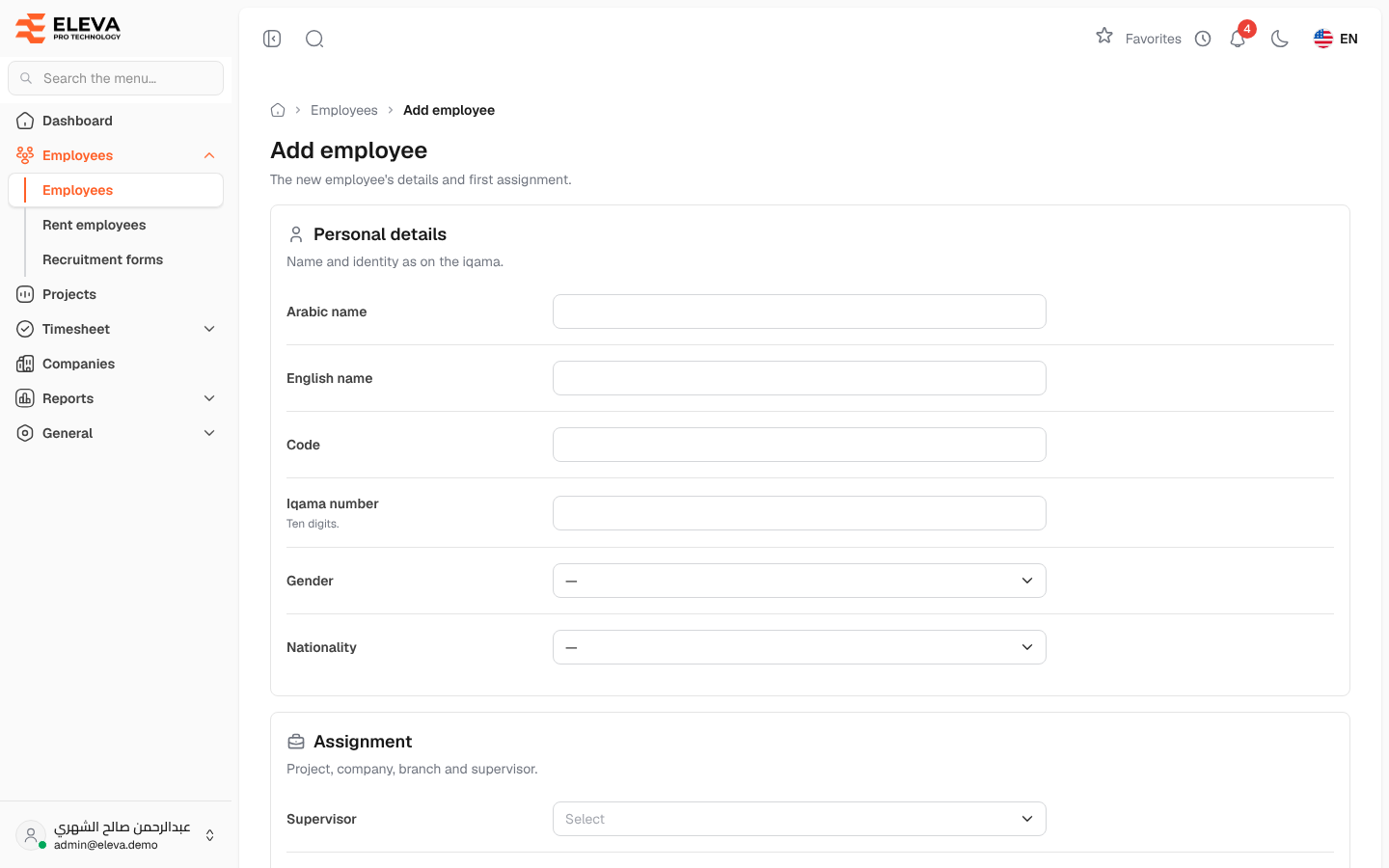
Task: Collapse the sidebar panel icon
Action: click(272, 39)
